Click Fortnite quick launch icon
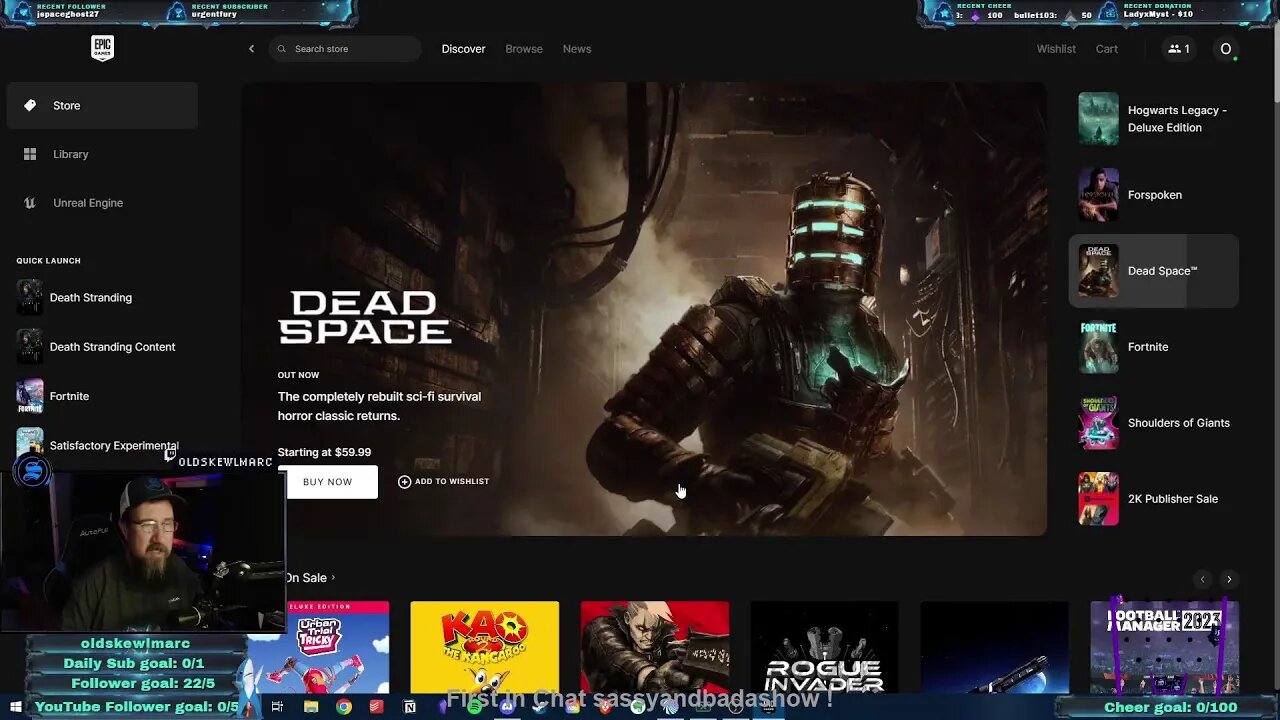Viewport: 1280px width, 720px height. pos(30,396)
